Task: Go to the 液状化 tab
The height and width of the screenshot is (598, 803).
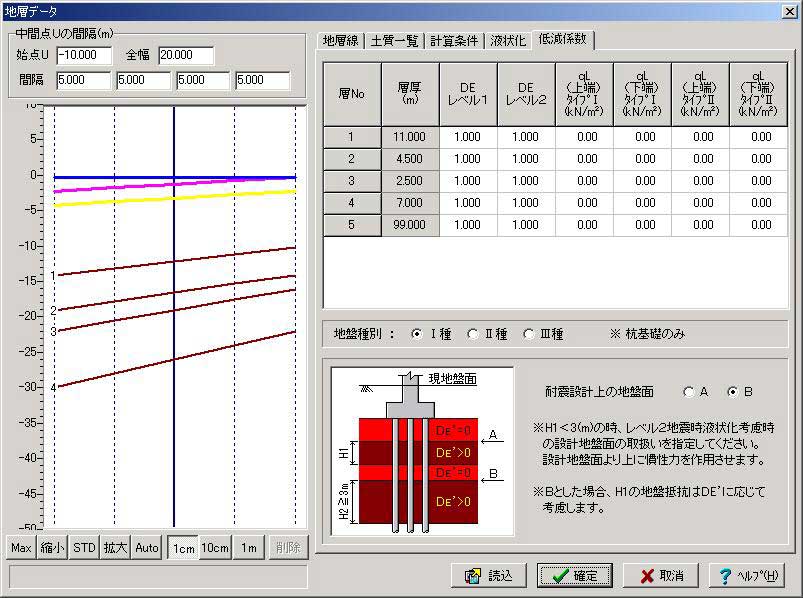Action: point(508,40)
